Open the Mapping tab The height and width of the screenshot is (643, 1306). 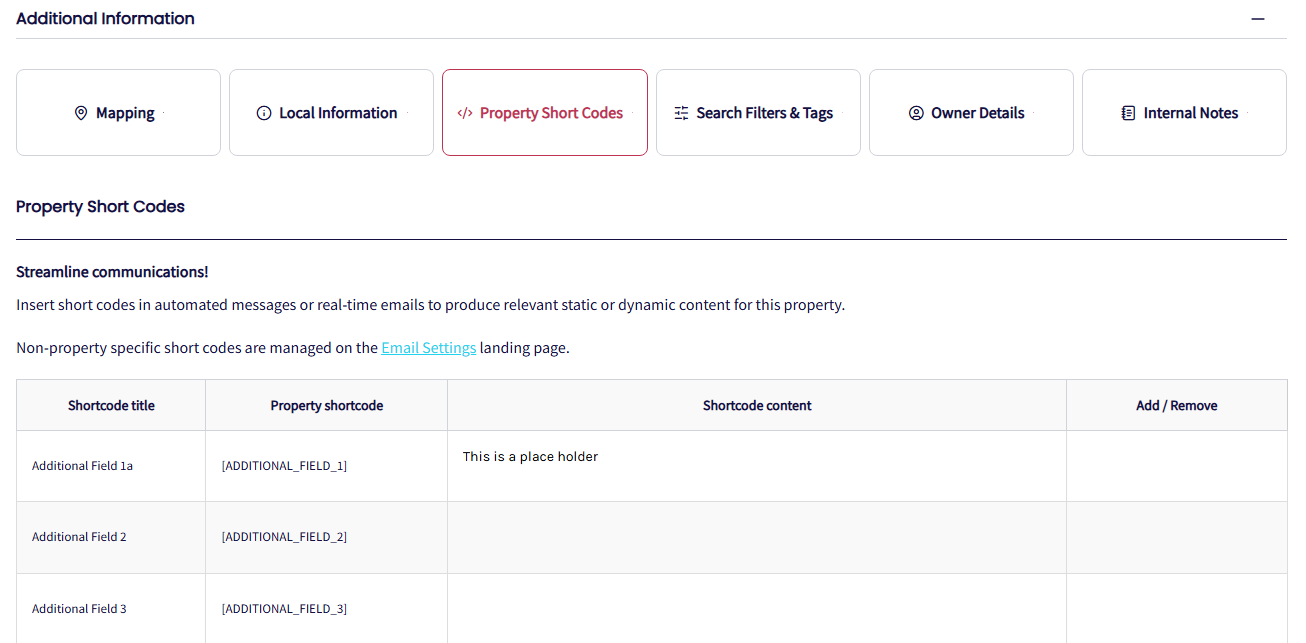click(119, 113)
